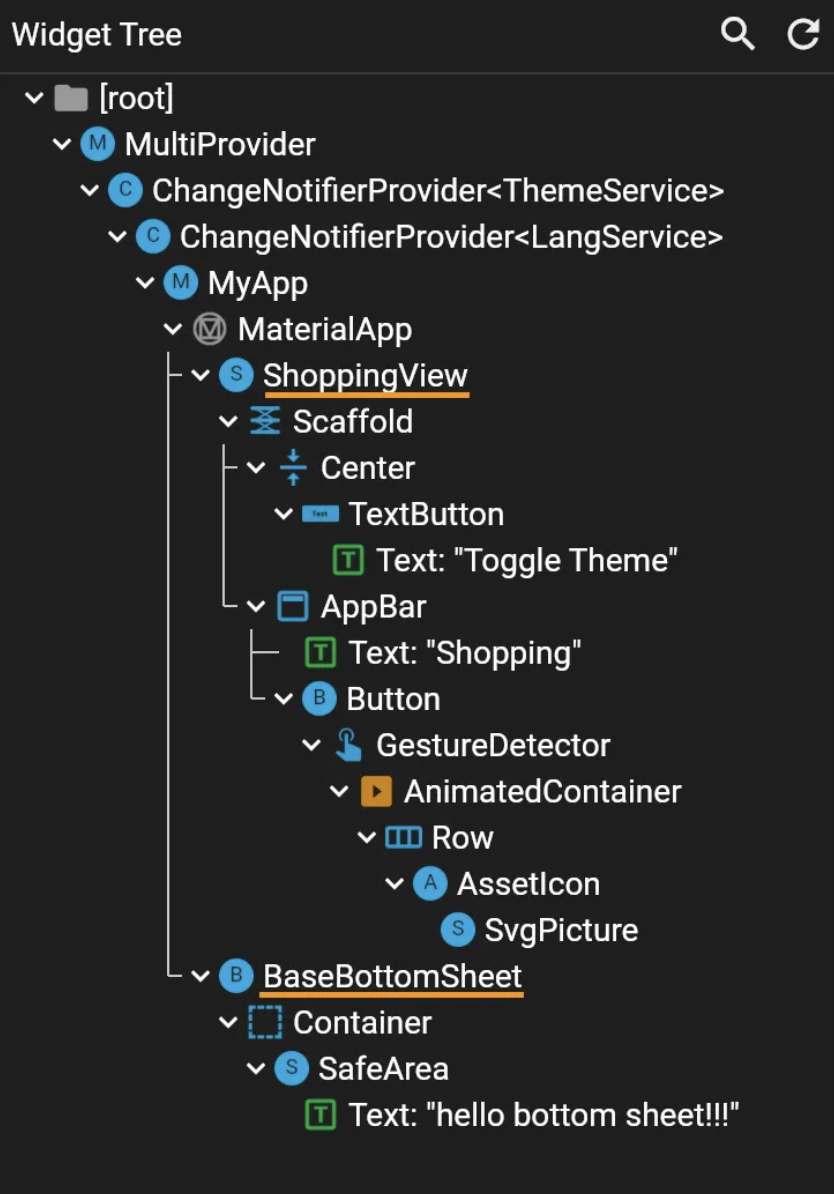Click the Row layout icon

click(x=403, y=838)
